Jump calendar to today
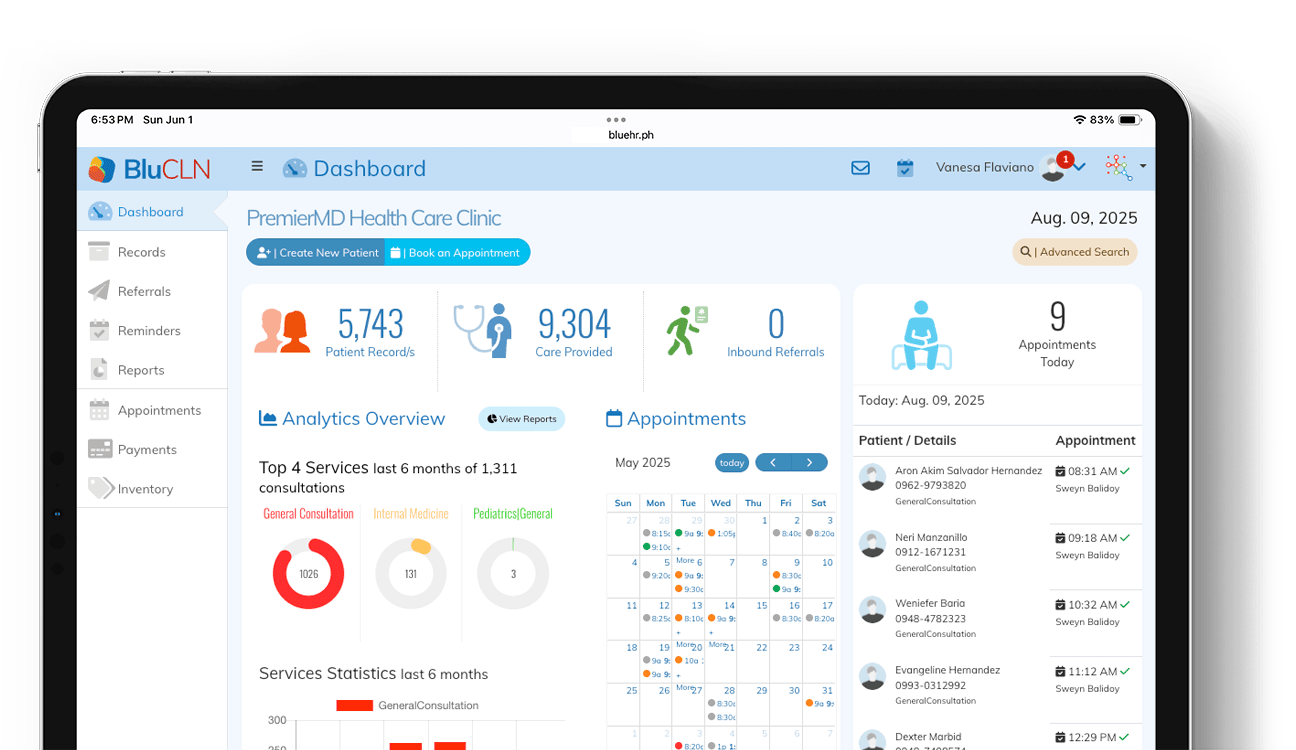Viewport: 1296px width, 750px height. pos(732,463)
